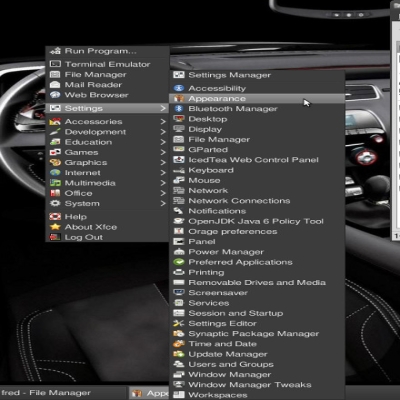
Task: Launch OpenJDK Java 6 Policy Tool
Action: (257, 221)
